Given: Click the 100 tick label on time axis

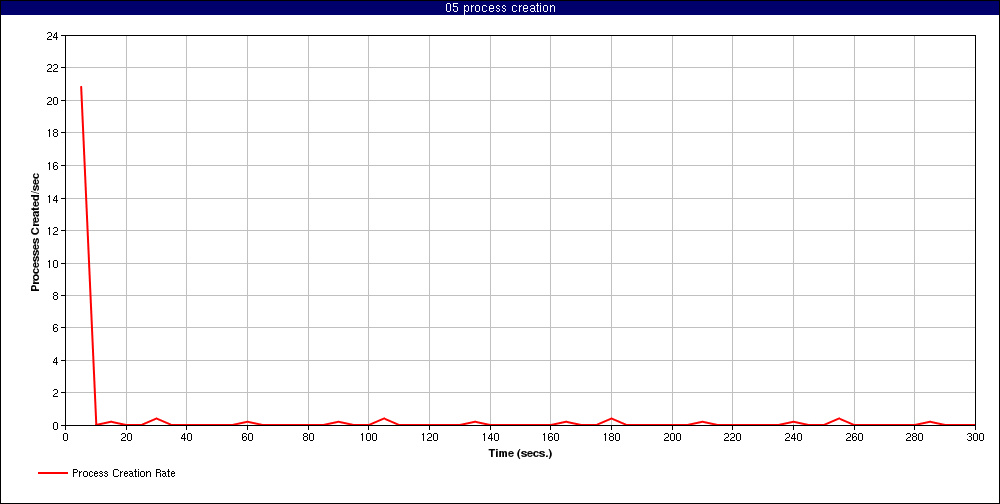Looking at the screenshot, I should (368, 437).
